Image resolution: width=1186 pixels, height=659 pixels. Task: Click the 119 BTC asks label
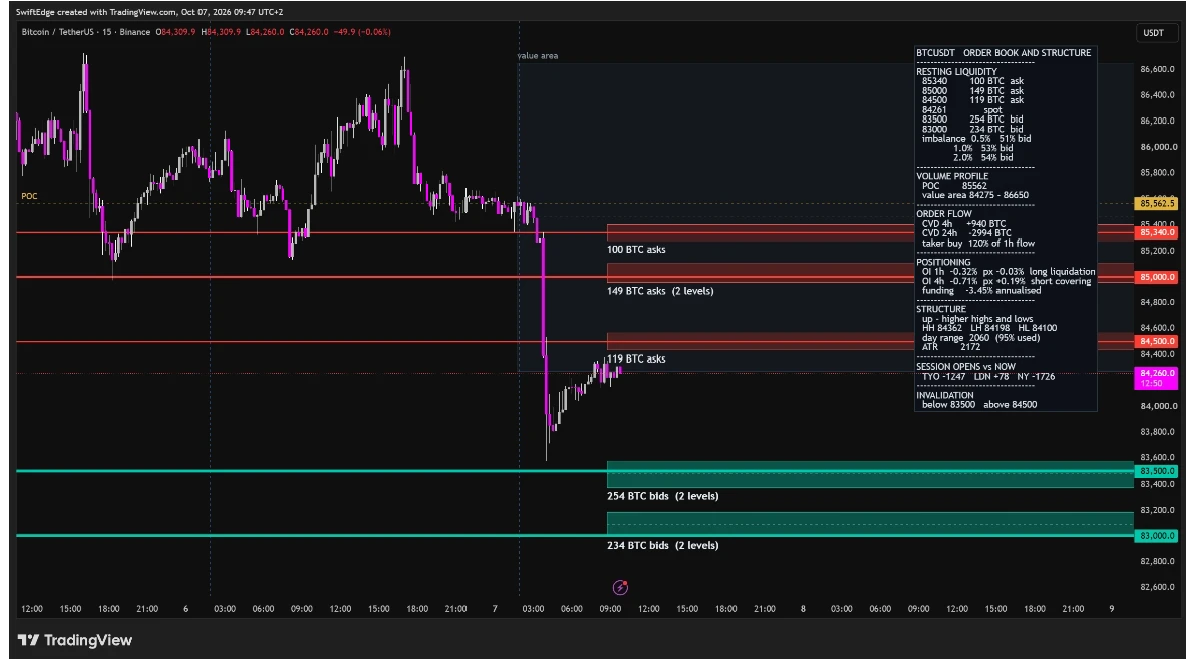pyautogui.click(x=636, y=359)
